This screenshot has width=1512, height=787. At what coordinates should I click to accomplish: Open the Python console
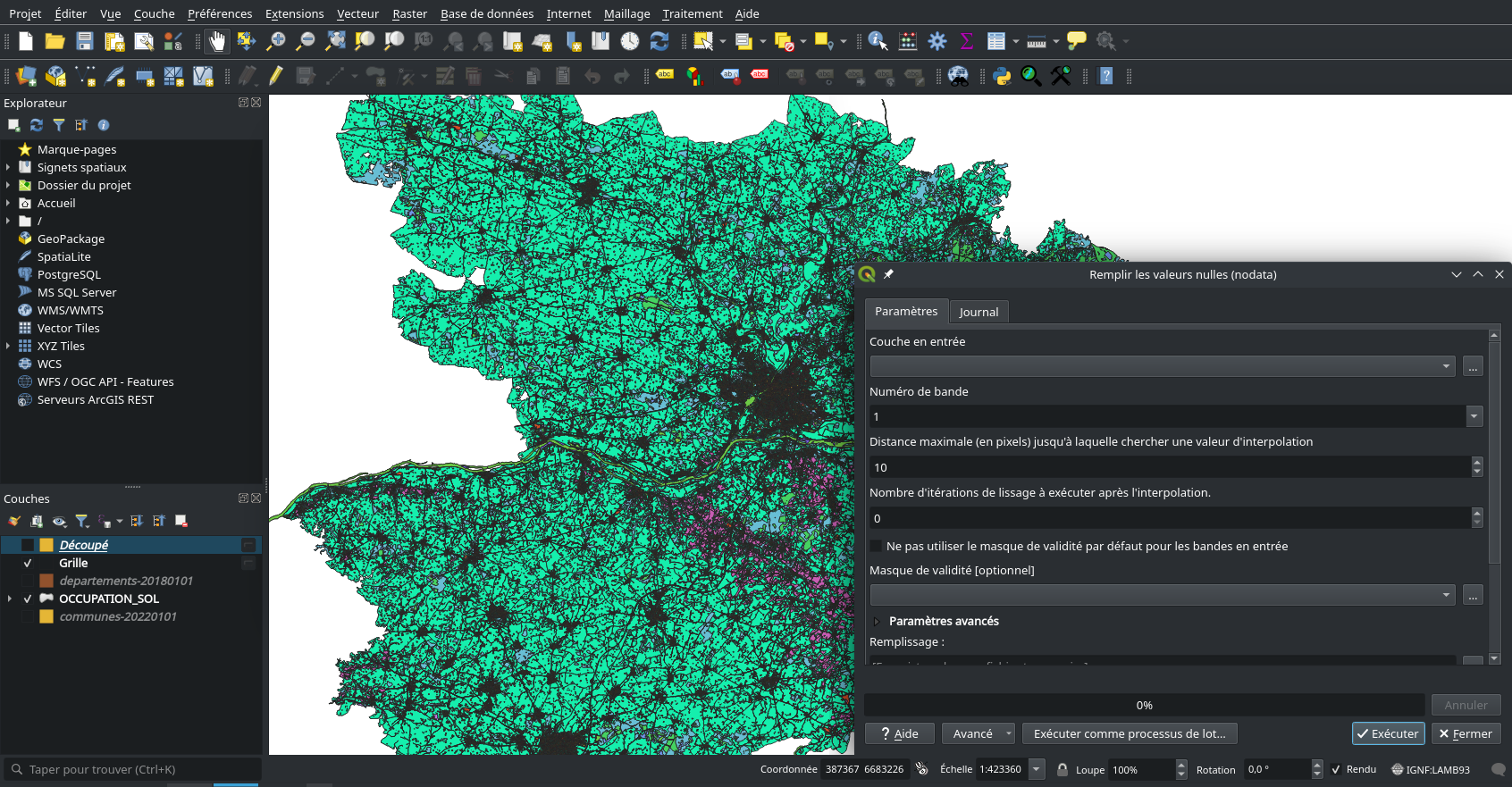1002,77
